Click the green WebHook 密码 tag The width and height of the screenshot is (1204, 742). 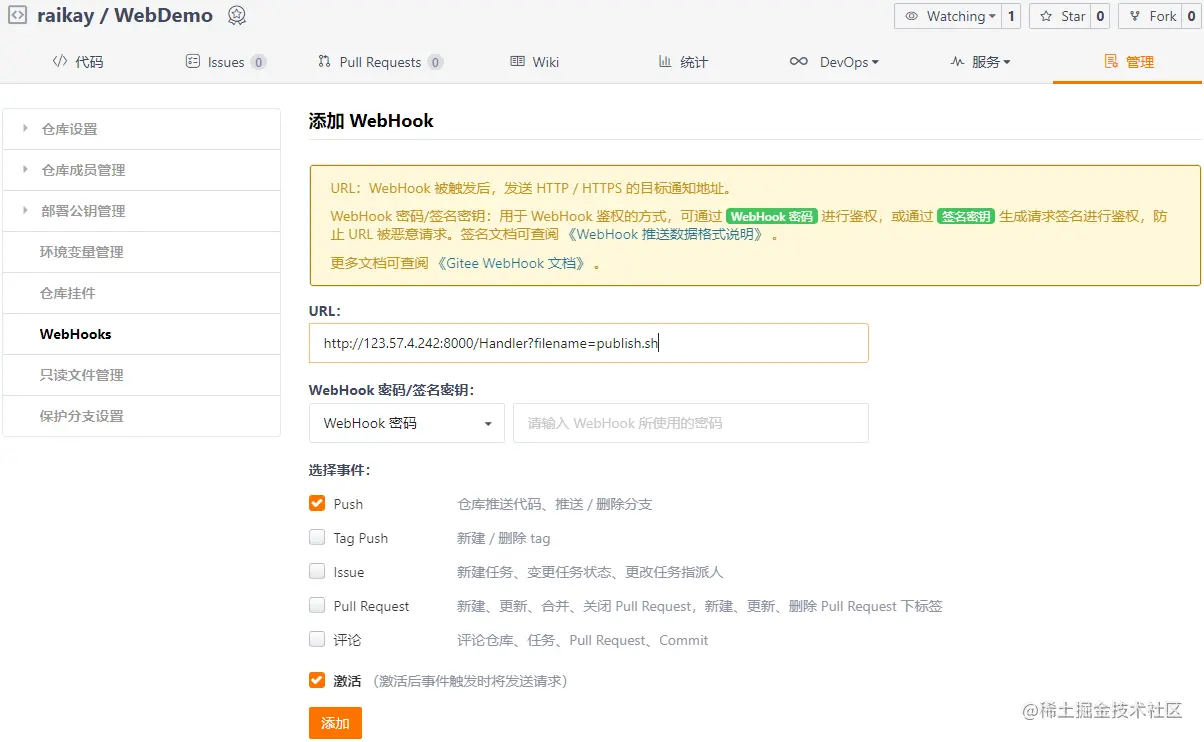pyautogui.click(x=772, y=216)
